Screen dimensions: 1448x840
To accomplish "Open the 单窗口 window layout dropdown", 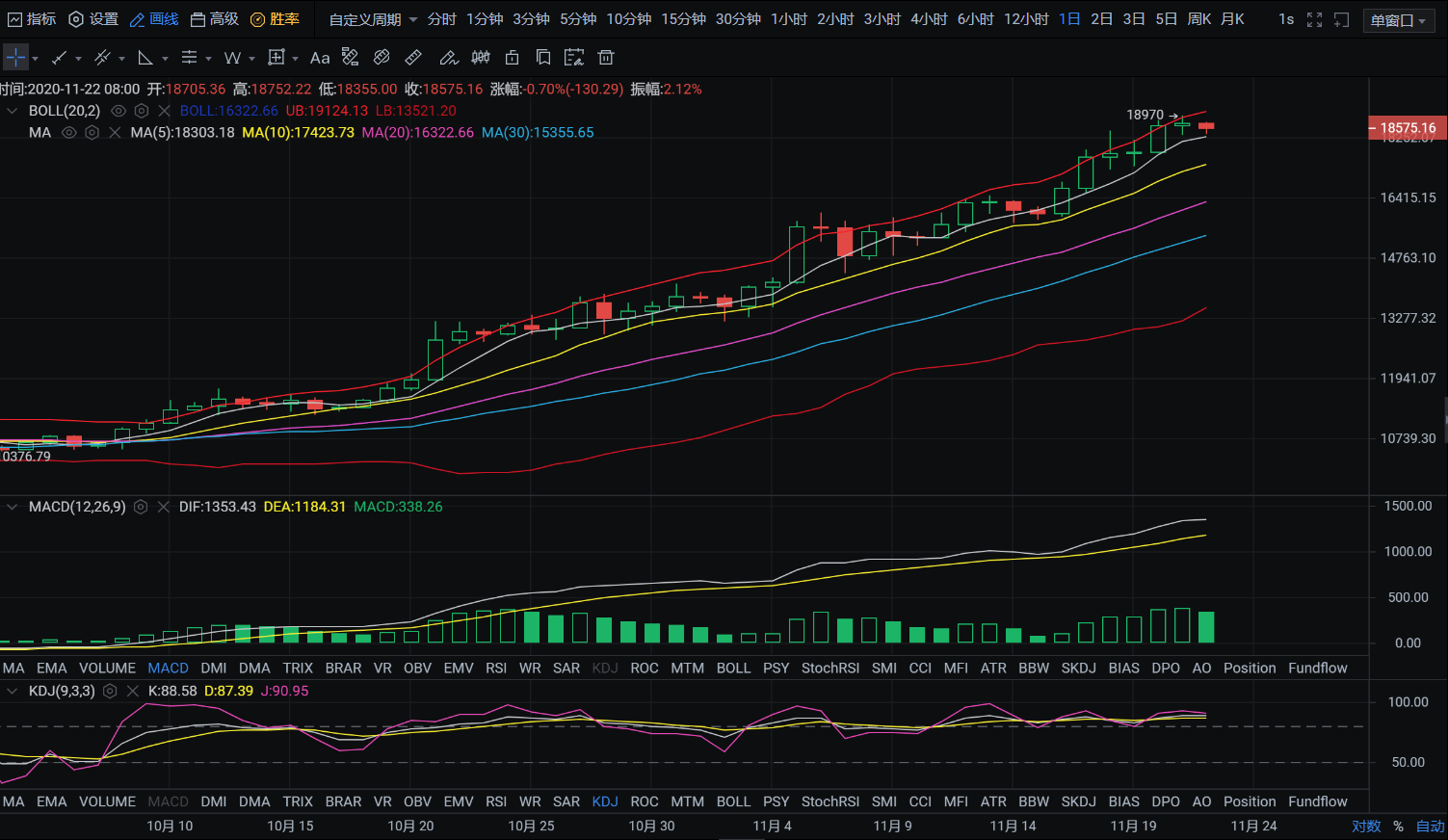I will 1398,20.
